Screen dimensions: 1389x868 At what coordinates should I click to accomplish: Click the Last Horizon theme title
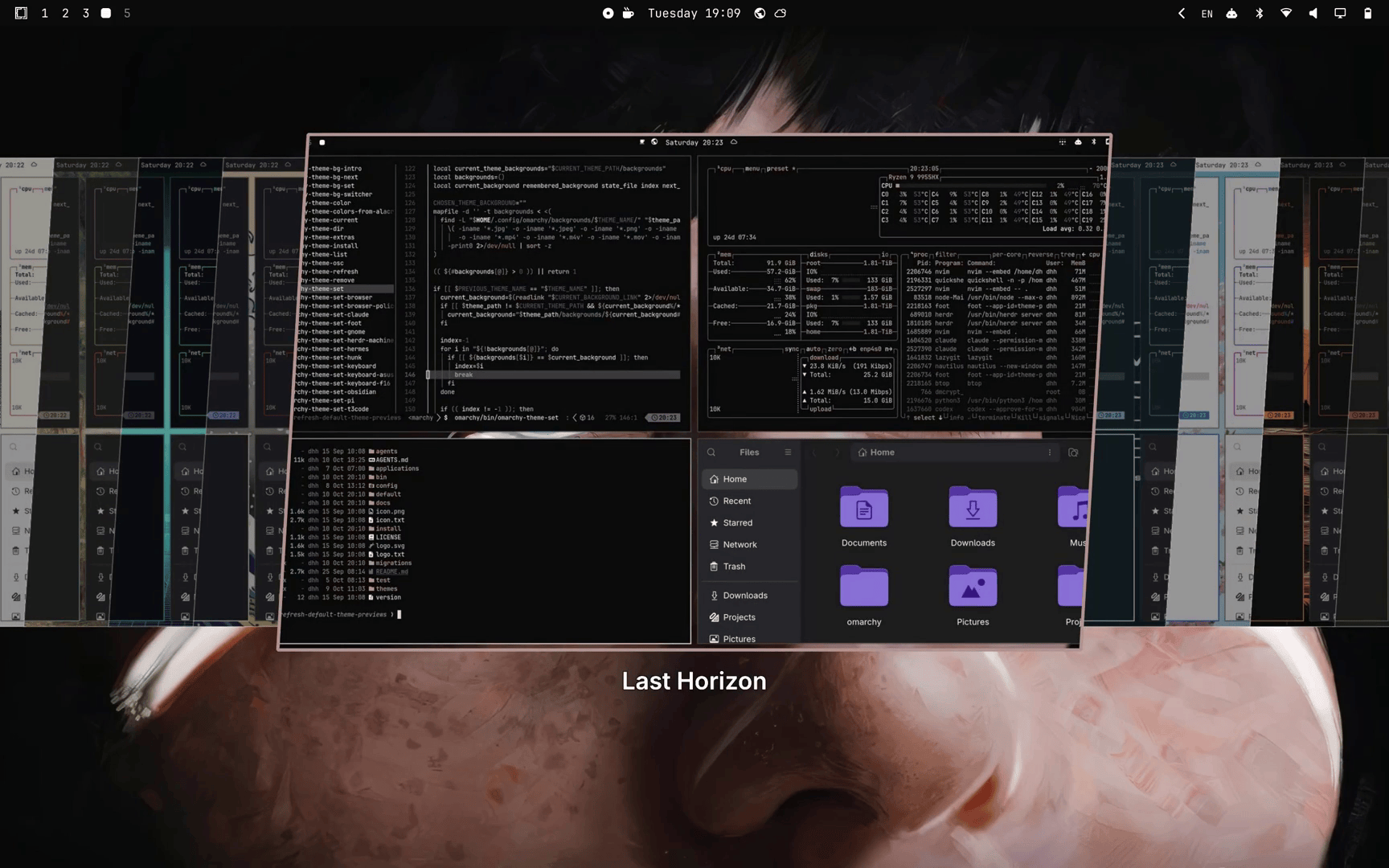pos(694,681)
